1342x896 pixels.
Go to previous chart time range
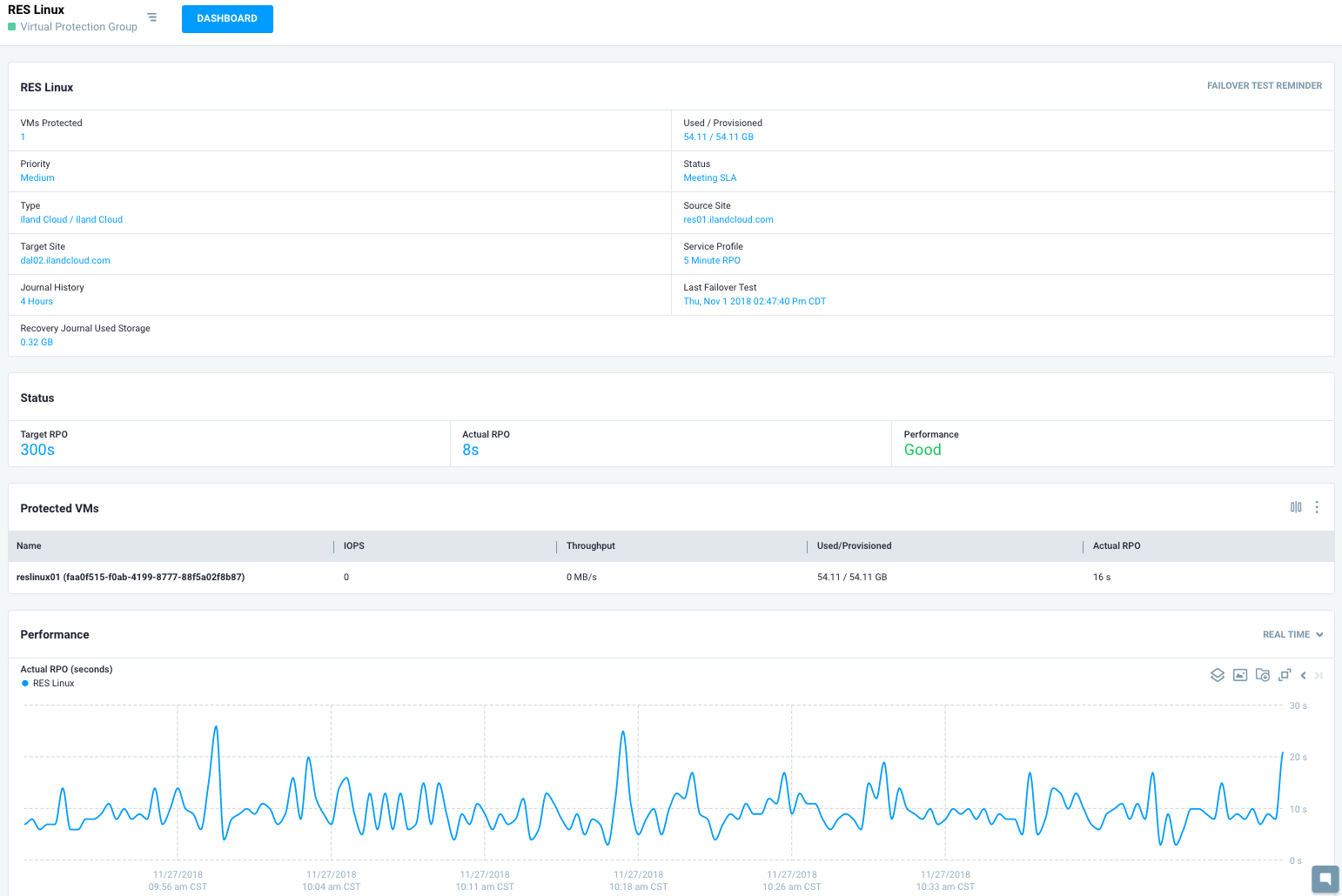(x=1303, y=675)
